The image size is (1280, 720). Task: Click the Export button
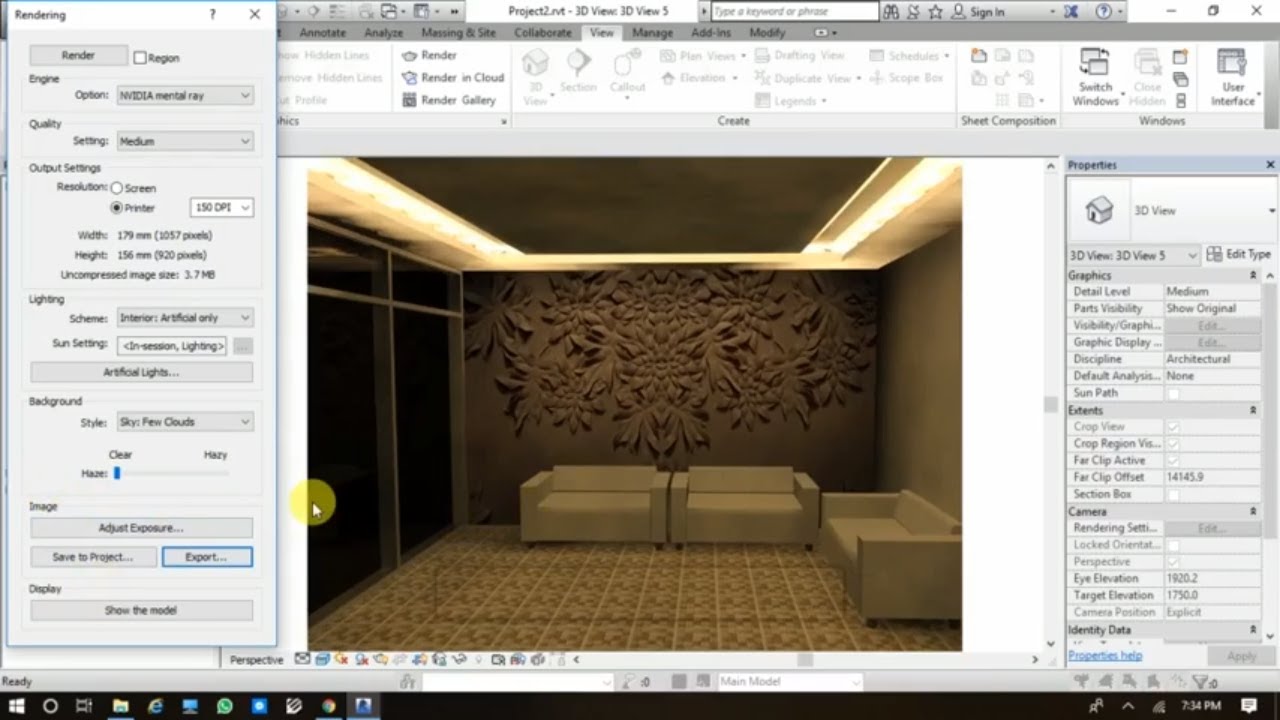[x=206, y=557]
